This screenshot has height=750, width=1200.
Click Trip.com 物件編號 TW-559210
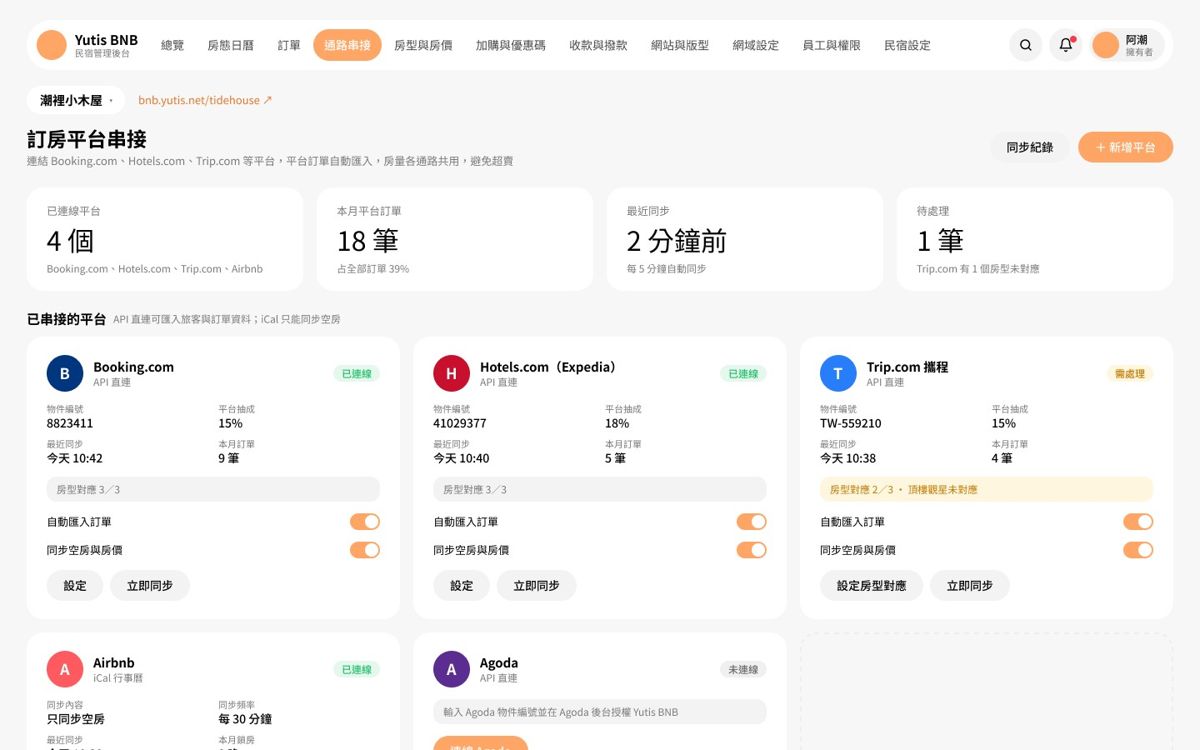click(x=851, y=423)
